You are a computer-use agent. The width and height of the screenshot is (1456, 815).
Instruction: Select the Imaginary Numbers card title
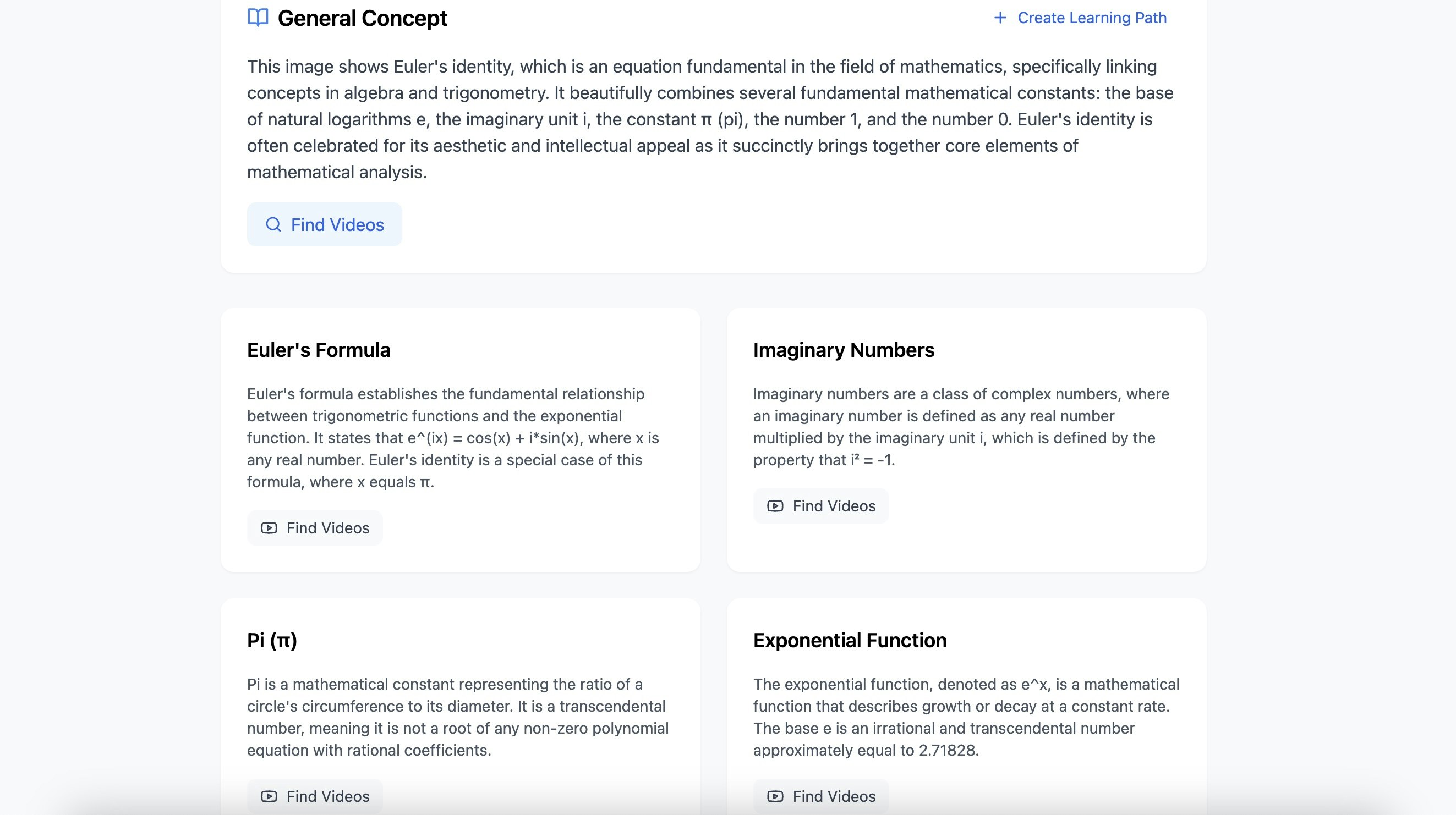point(844,350)
